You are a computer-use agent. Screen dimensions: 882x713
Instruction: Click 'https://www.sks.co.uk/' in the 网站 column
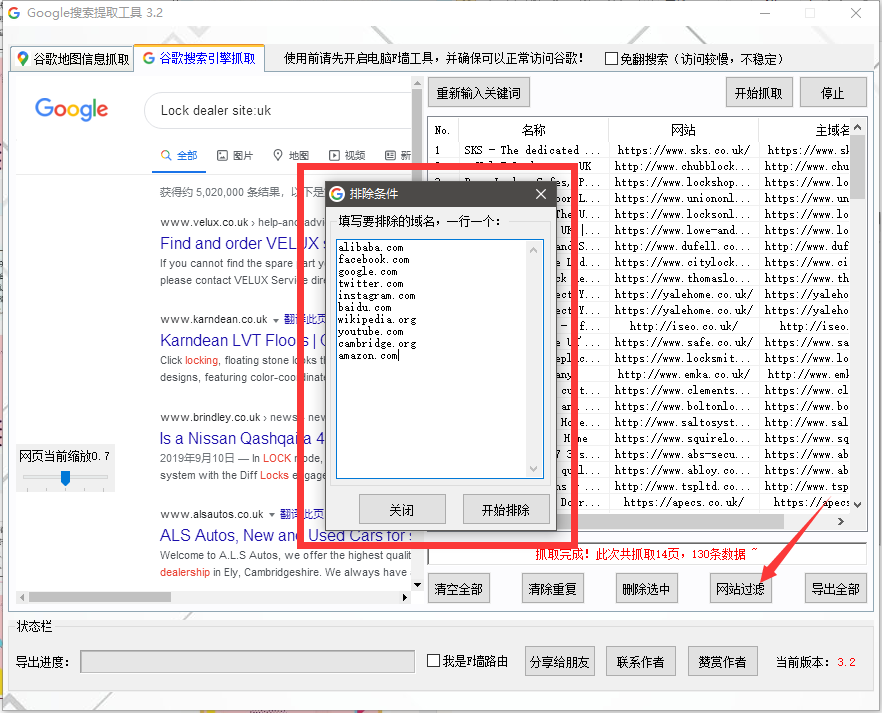pos(683,150)
